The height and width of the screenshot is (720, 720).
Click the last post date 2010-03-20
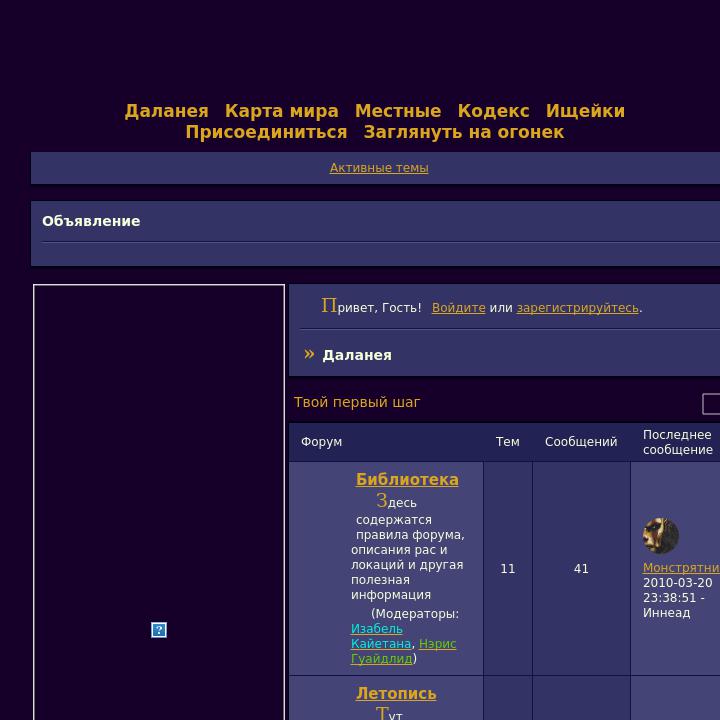point(677,583)
